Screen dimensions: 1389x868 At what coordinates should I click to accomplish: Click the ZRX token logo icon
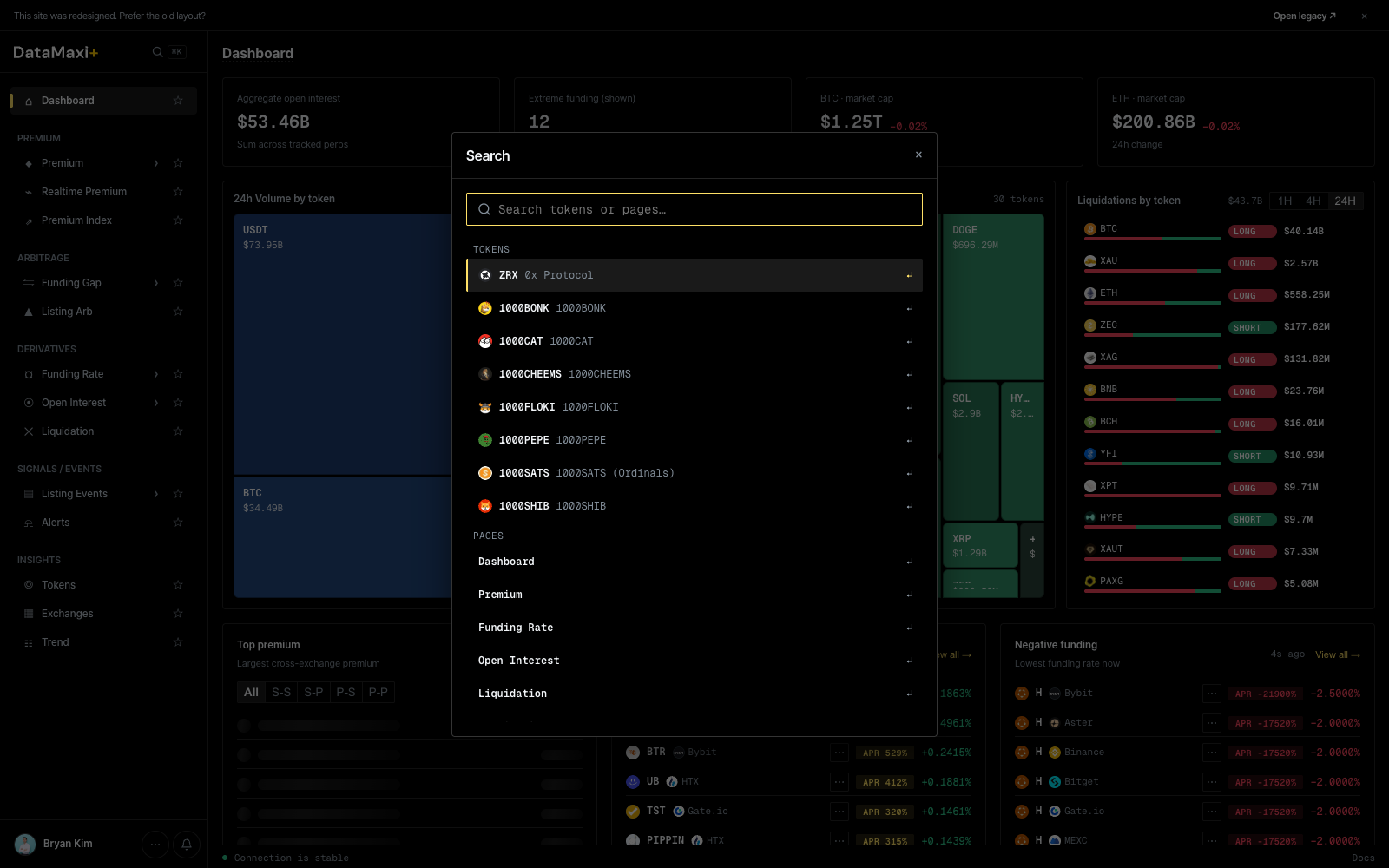pyautogui.click(x=485, y=275)
